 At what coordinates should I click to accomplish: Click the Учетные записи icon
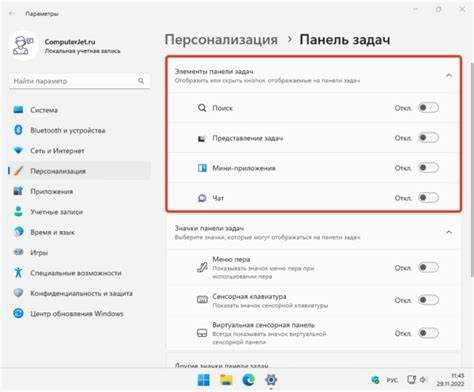coord(18,212)
